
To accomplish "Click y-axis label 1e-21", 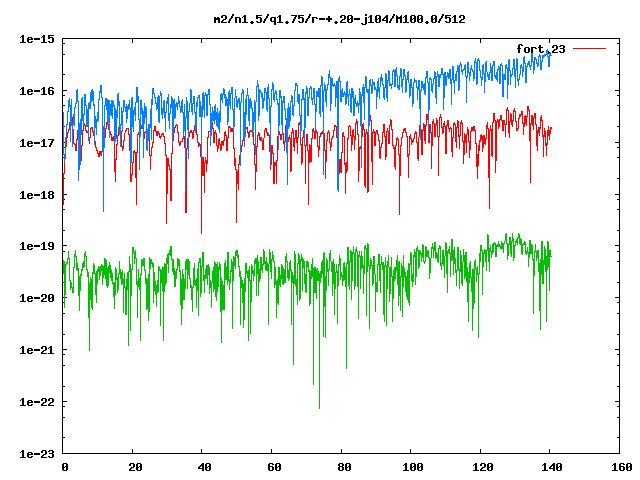I will [x=37, y=350].
